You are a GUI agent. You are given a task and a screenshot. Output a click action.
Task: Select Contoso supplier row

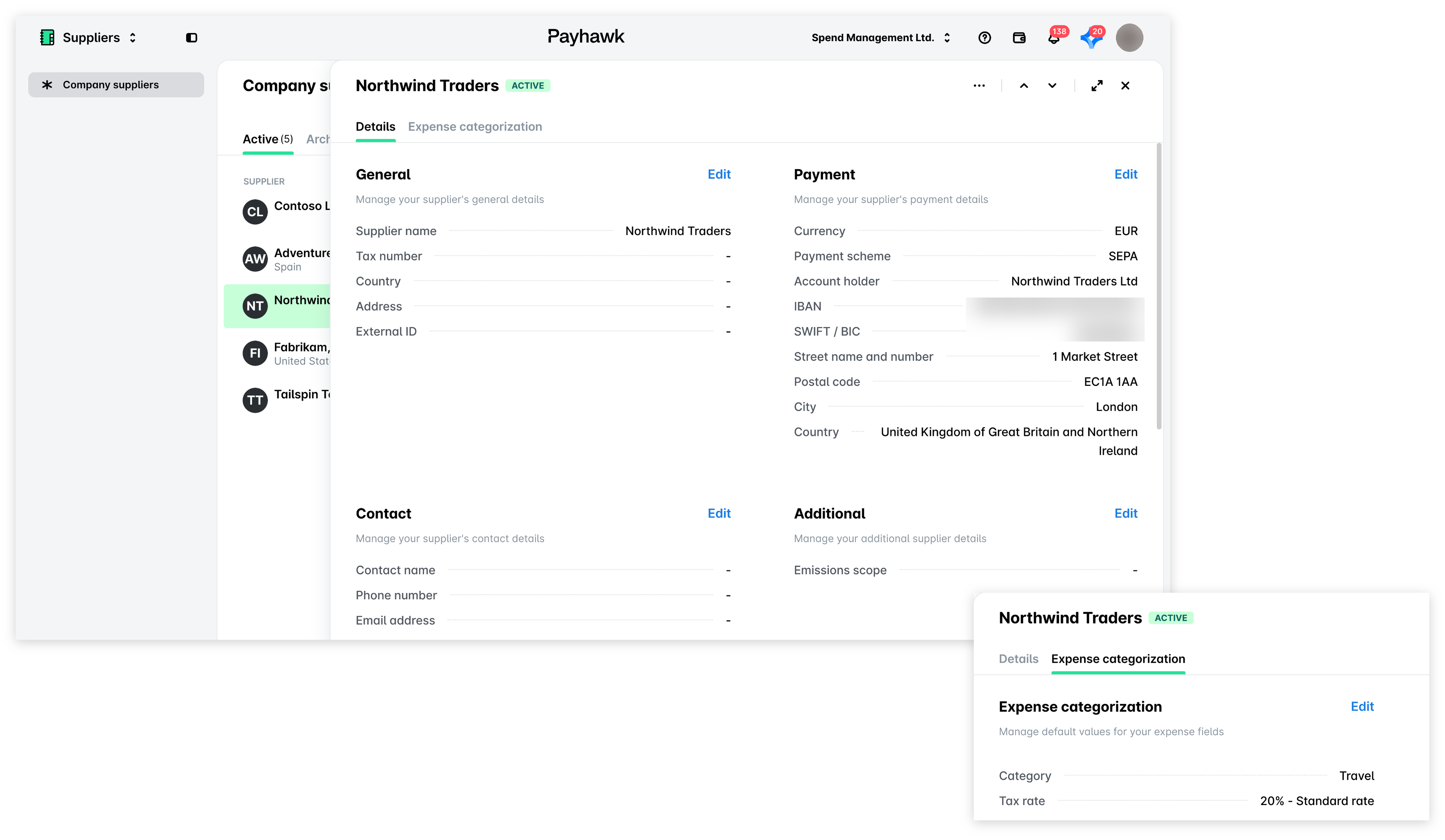278,212
